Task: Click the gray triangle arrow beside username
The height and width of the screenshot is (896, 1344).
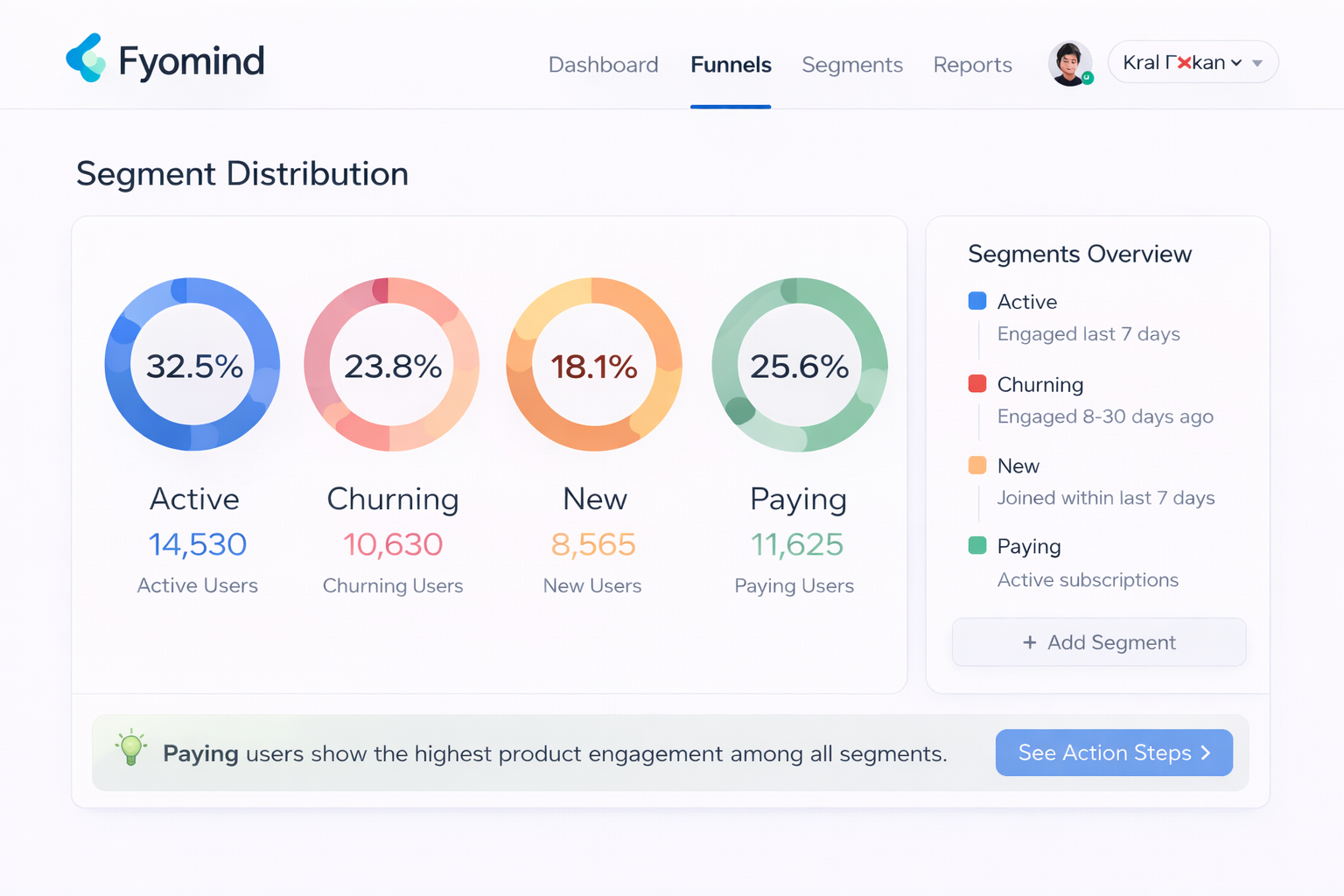Action: [1257, 63]
